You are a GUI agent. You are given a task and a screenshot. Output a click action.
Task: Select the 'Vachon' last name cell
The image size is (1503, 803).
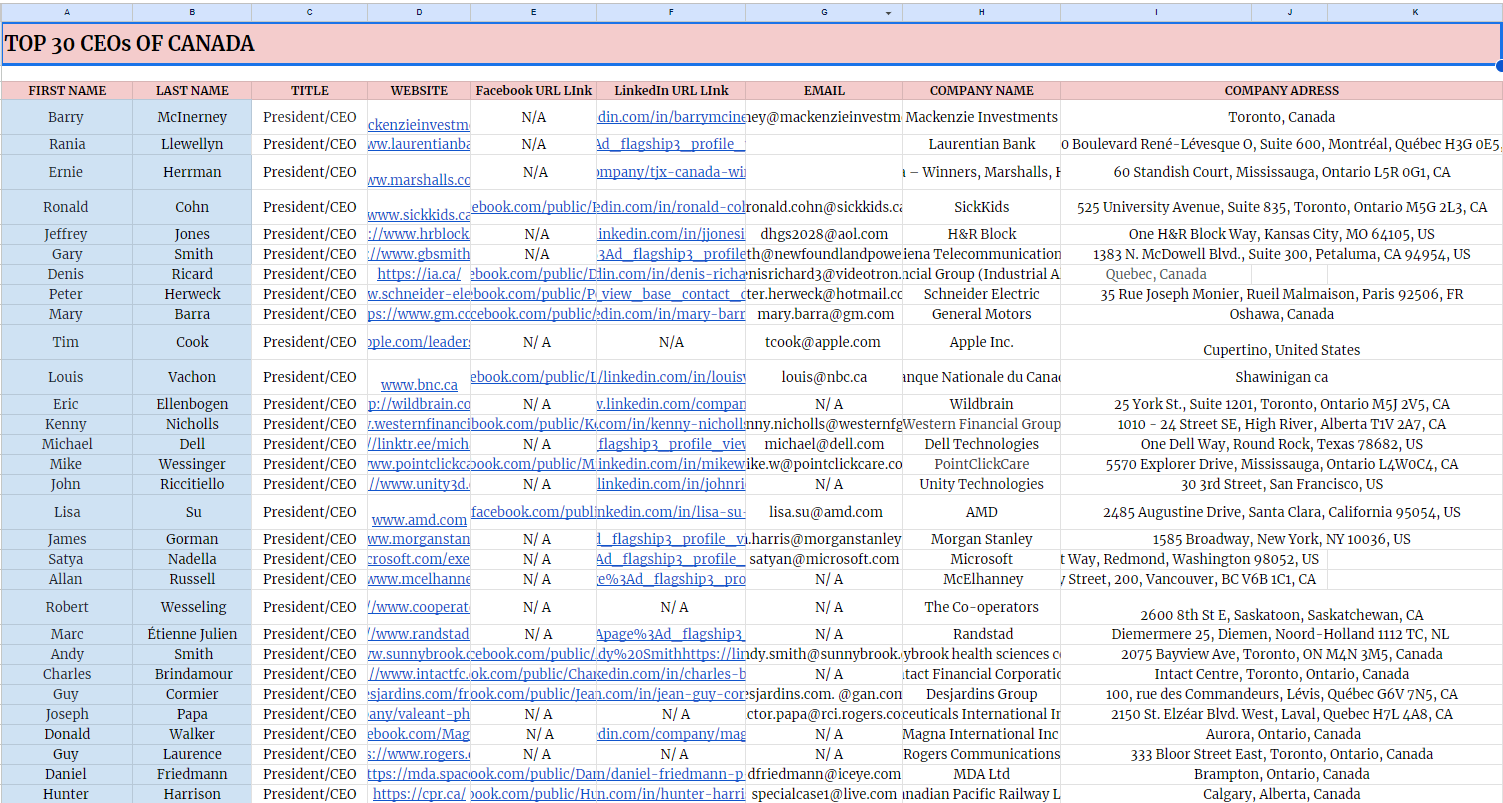[192, 377]
